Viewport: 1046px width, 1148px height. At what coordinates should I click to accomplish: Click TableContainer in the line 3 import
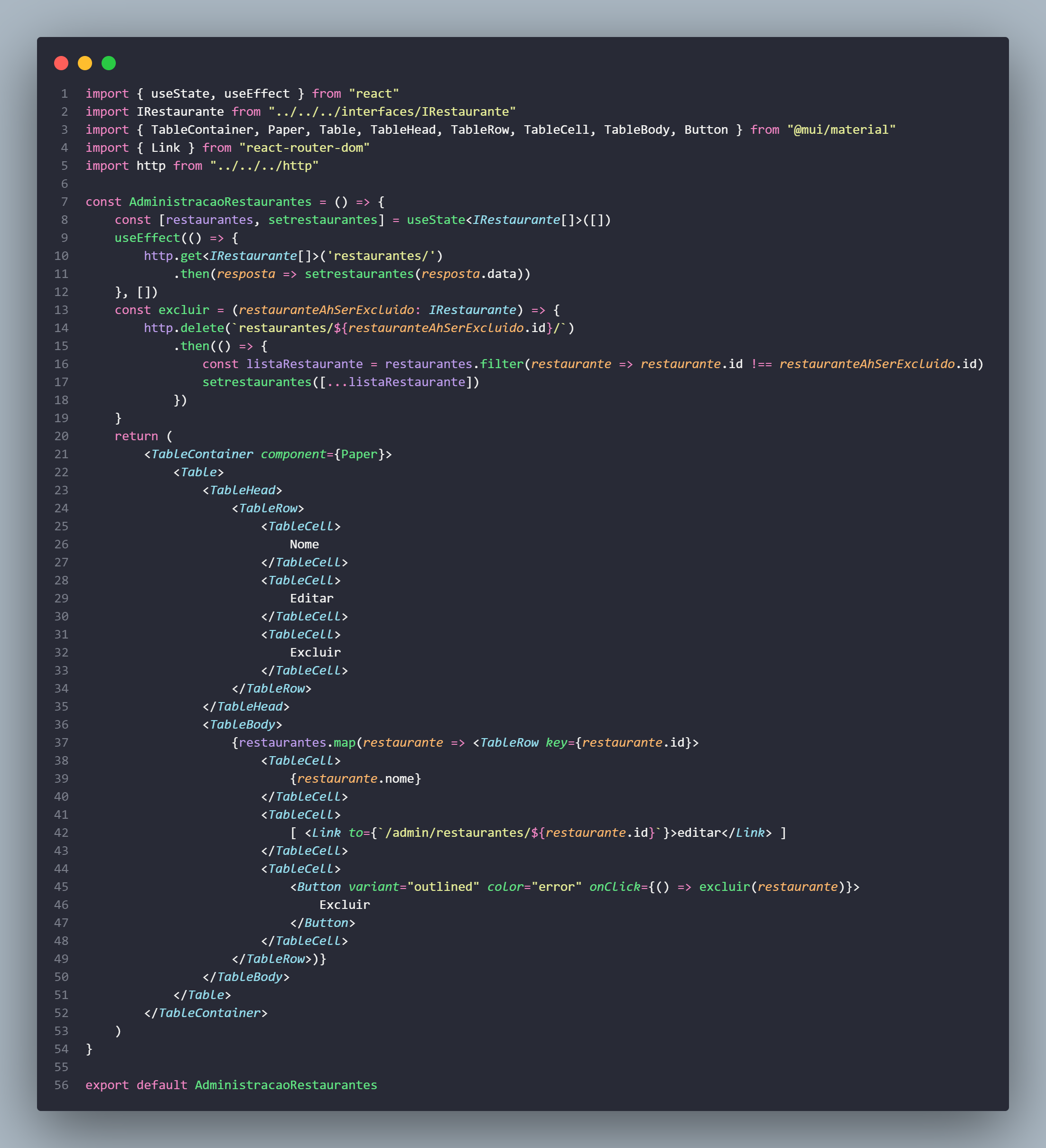(202, 130)
